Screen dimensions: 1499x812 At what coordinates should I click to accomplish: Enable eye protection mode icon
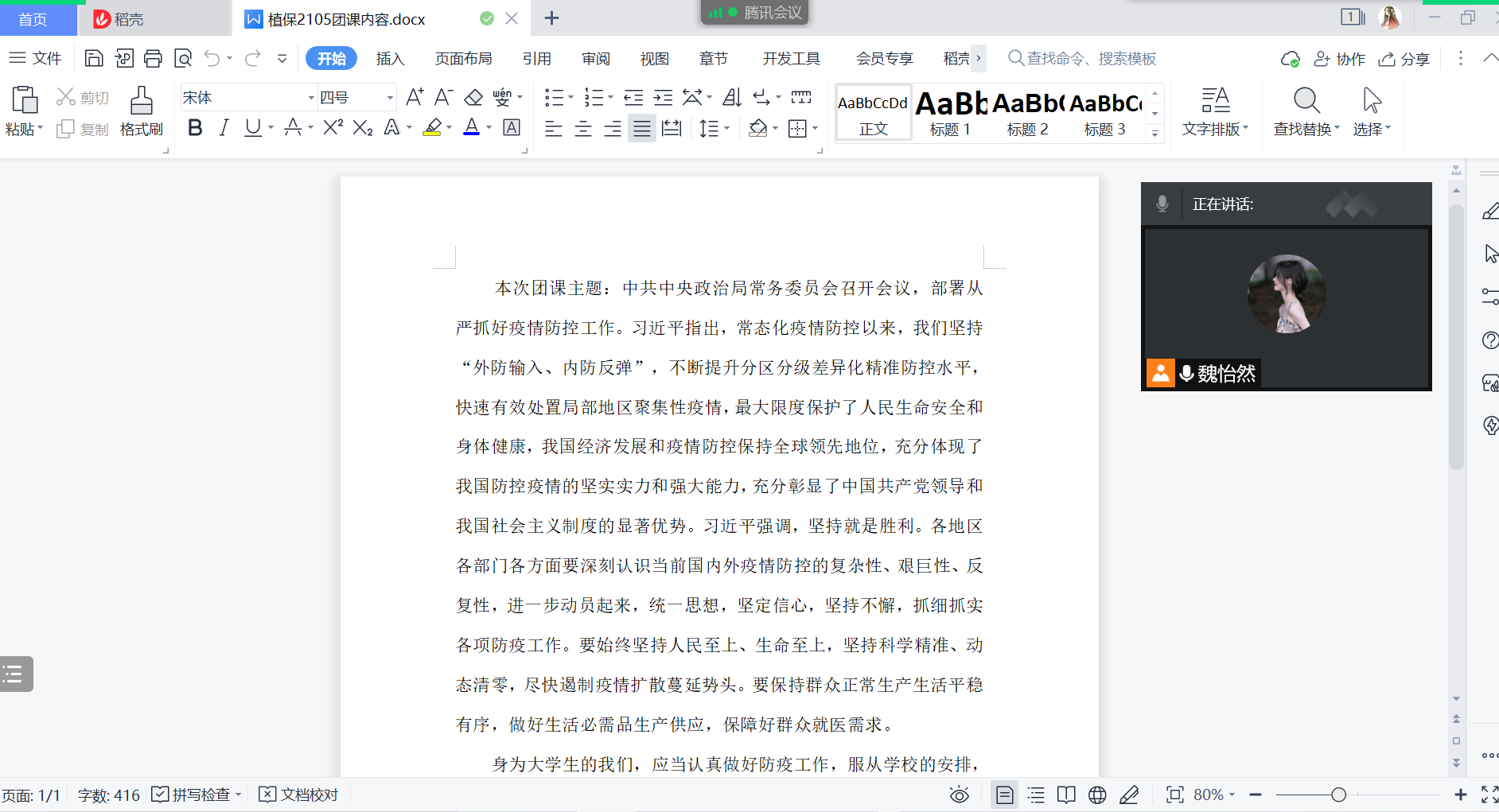[x=960, y=795]
